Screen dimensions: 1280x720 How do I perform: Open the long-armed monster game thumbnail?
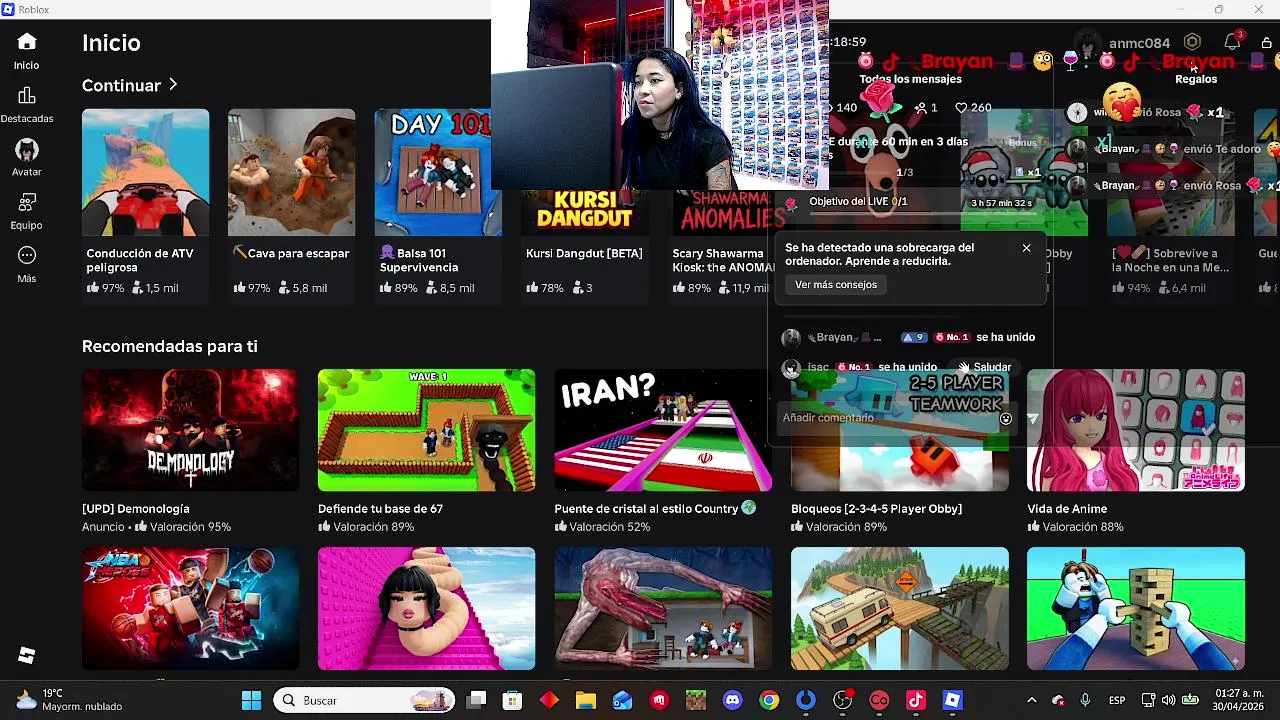click(663, 608)
